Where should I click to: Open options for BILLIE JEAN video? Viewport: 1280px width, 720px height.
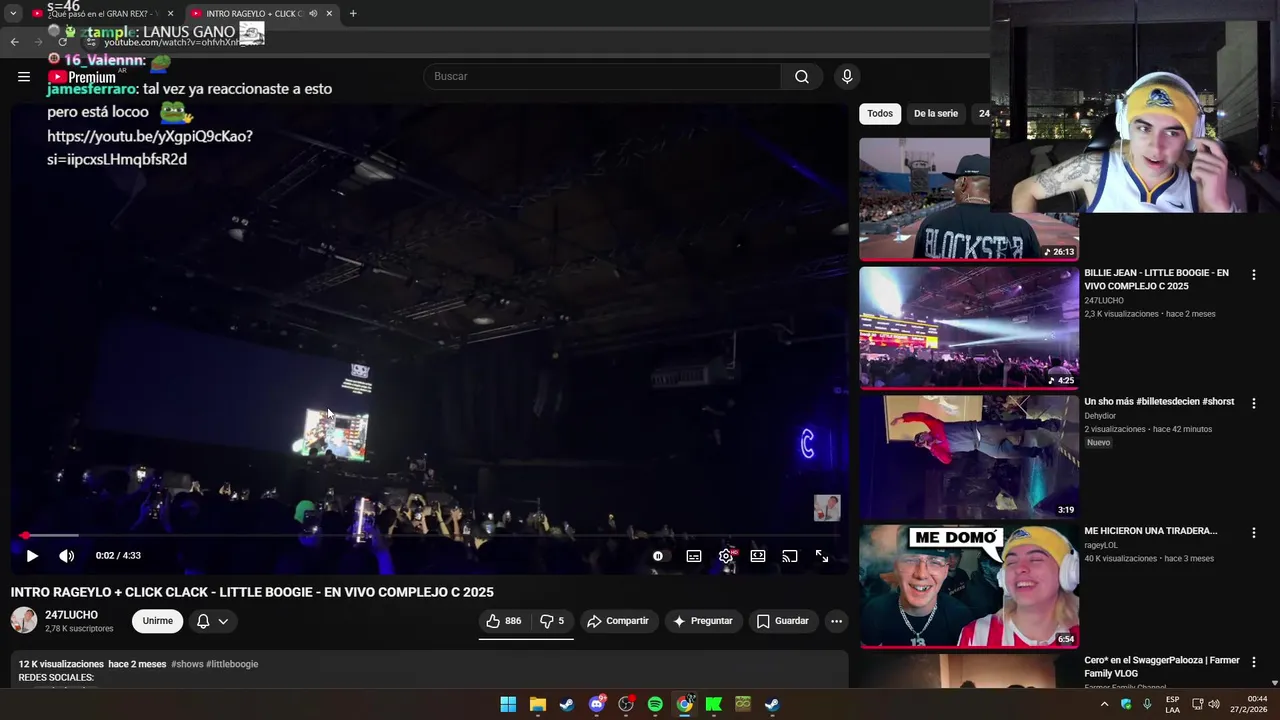click(x=1253, y=275)
